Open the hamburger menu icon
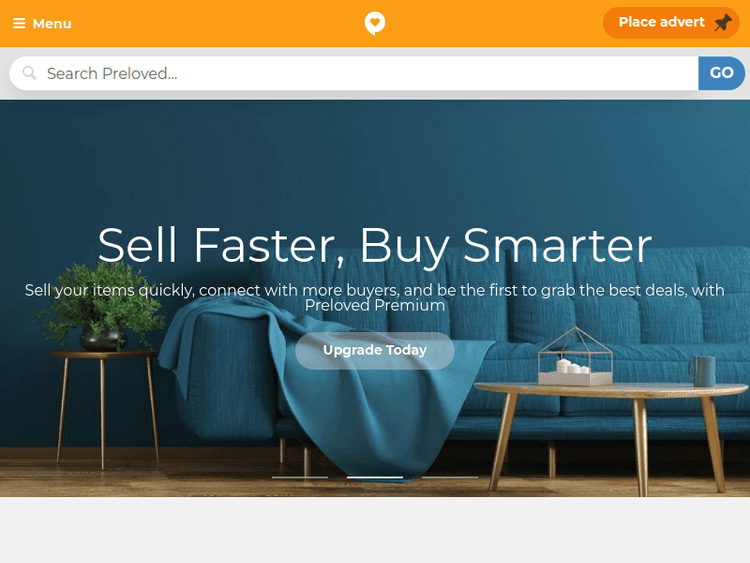 tap(19, 23)
